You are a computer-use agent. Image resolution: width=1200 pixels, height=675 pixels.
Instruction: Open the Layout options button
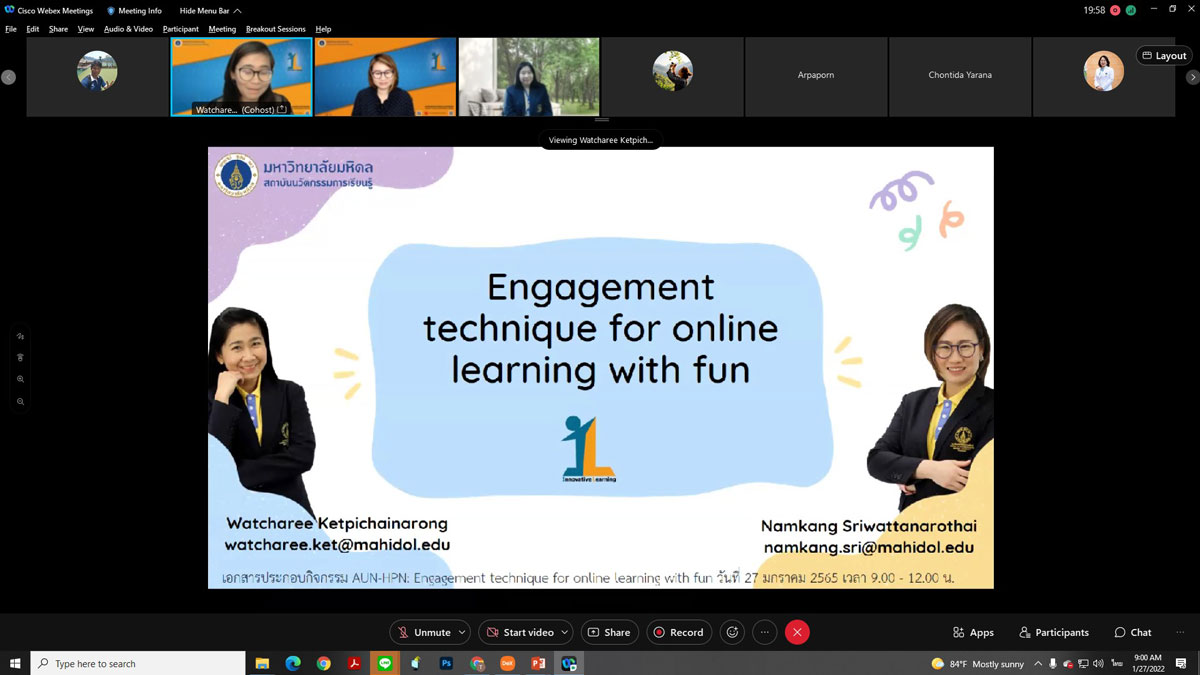point(1164,56)
